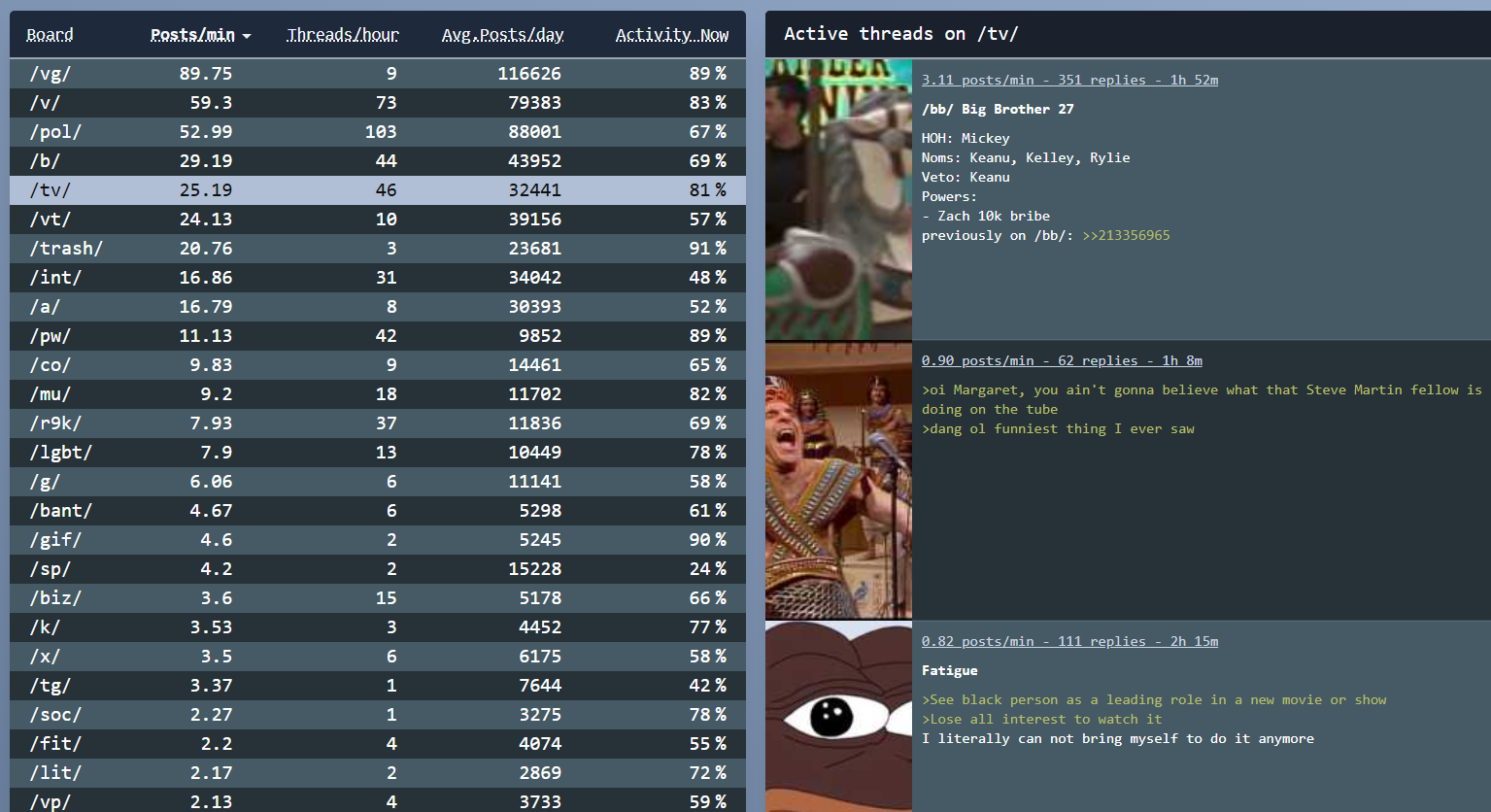Select the /biz/ board row

tap(378, 598)
